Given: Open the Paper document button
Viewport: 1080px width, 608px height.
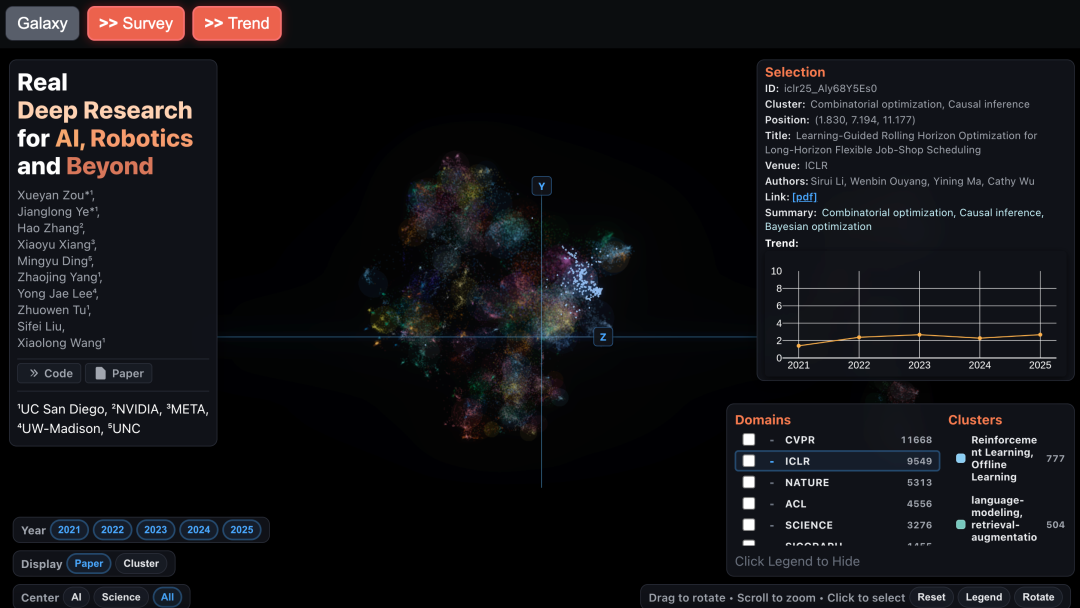Looking at the screenshot, I should click(x=118, y=373).
